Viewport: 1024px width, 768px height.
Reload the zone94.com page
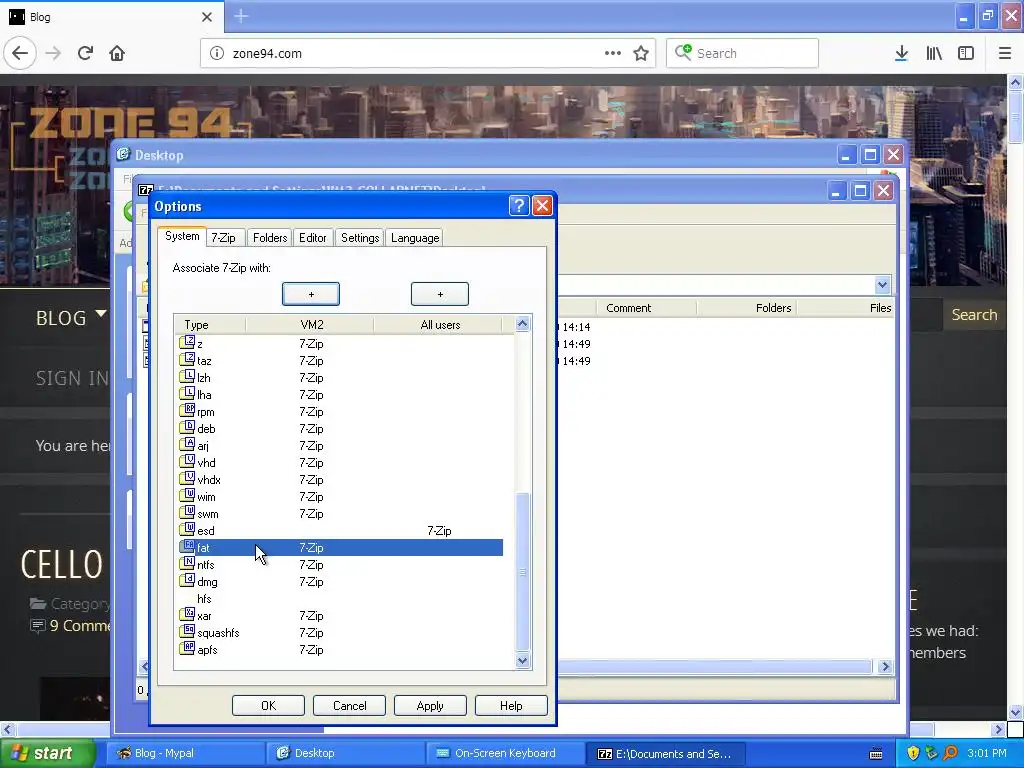coord(85,54)
